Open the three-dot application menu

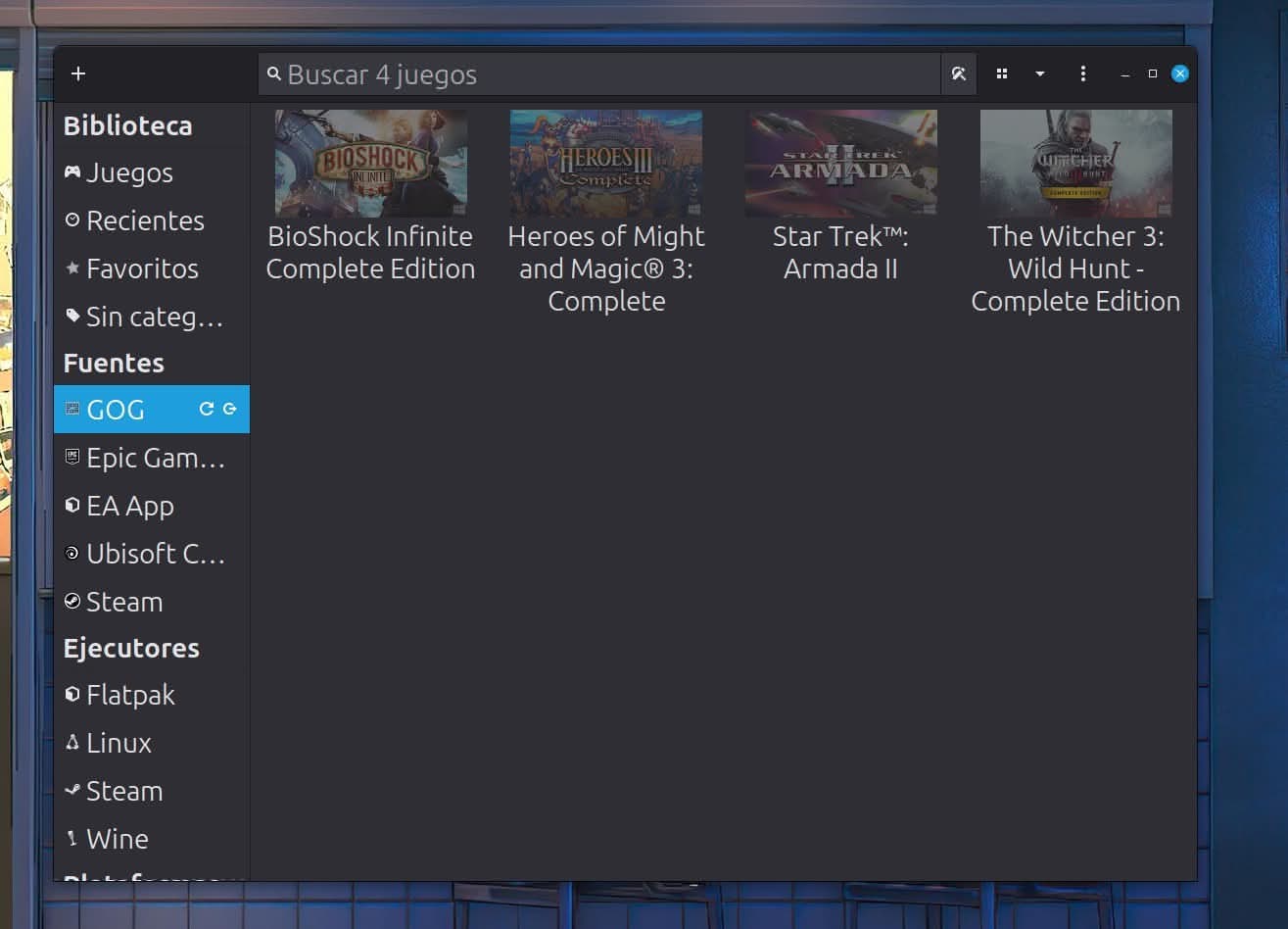(1083, 73)
